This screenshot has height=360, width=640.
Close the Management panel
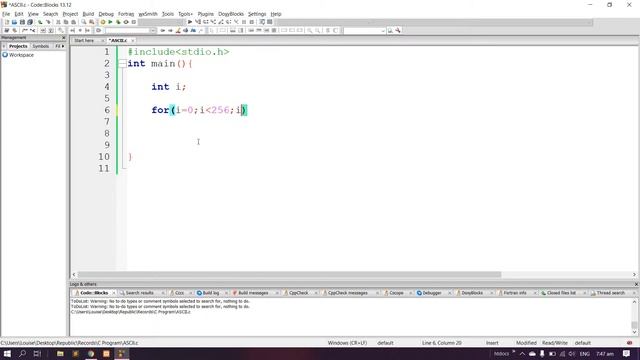click(x=63, y=38)
